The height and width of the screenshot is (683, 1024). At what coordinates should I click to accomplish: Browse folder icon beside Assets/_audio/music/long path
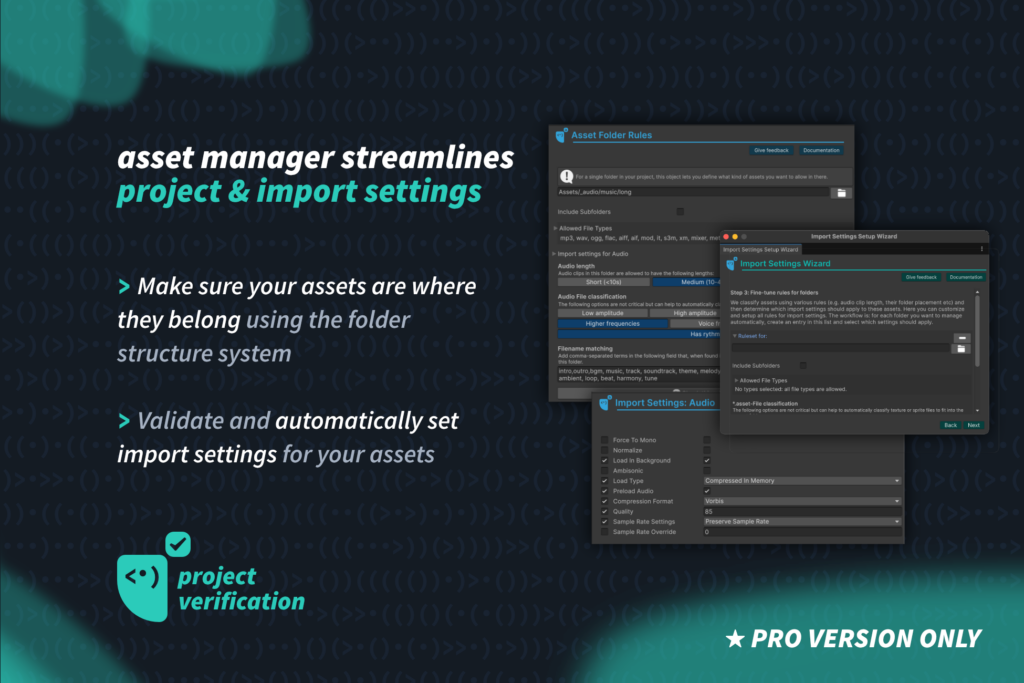click(x=841, y=193)
